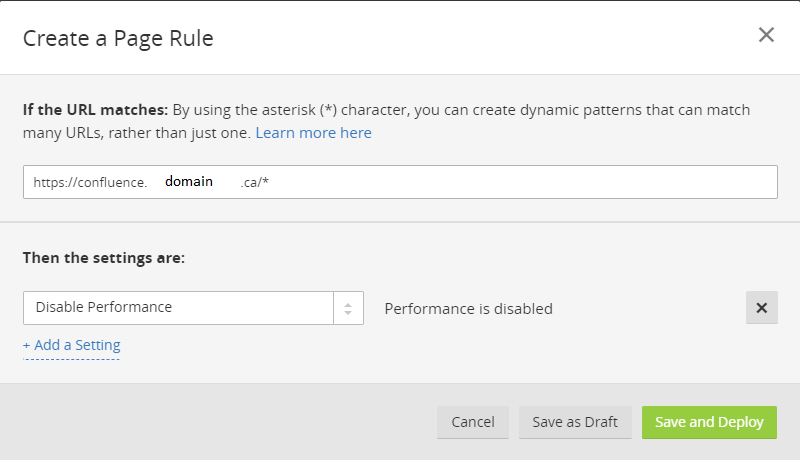Click the 'If the URL matches:' label

(96, 110)
